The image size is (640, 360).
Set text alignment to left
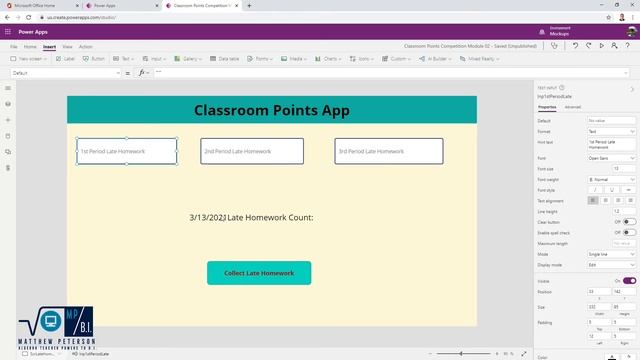click(593, 200)
